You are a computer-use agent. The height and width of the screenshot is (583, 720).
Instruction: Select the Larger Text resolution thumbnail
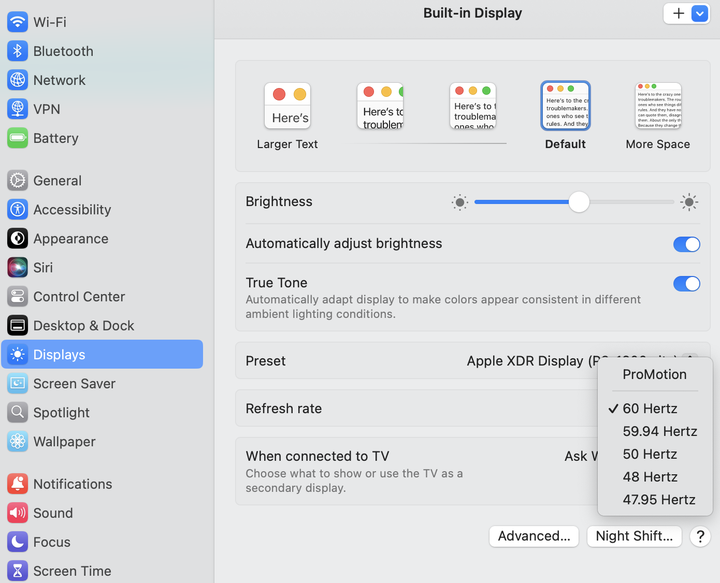pos(287,106)
